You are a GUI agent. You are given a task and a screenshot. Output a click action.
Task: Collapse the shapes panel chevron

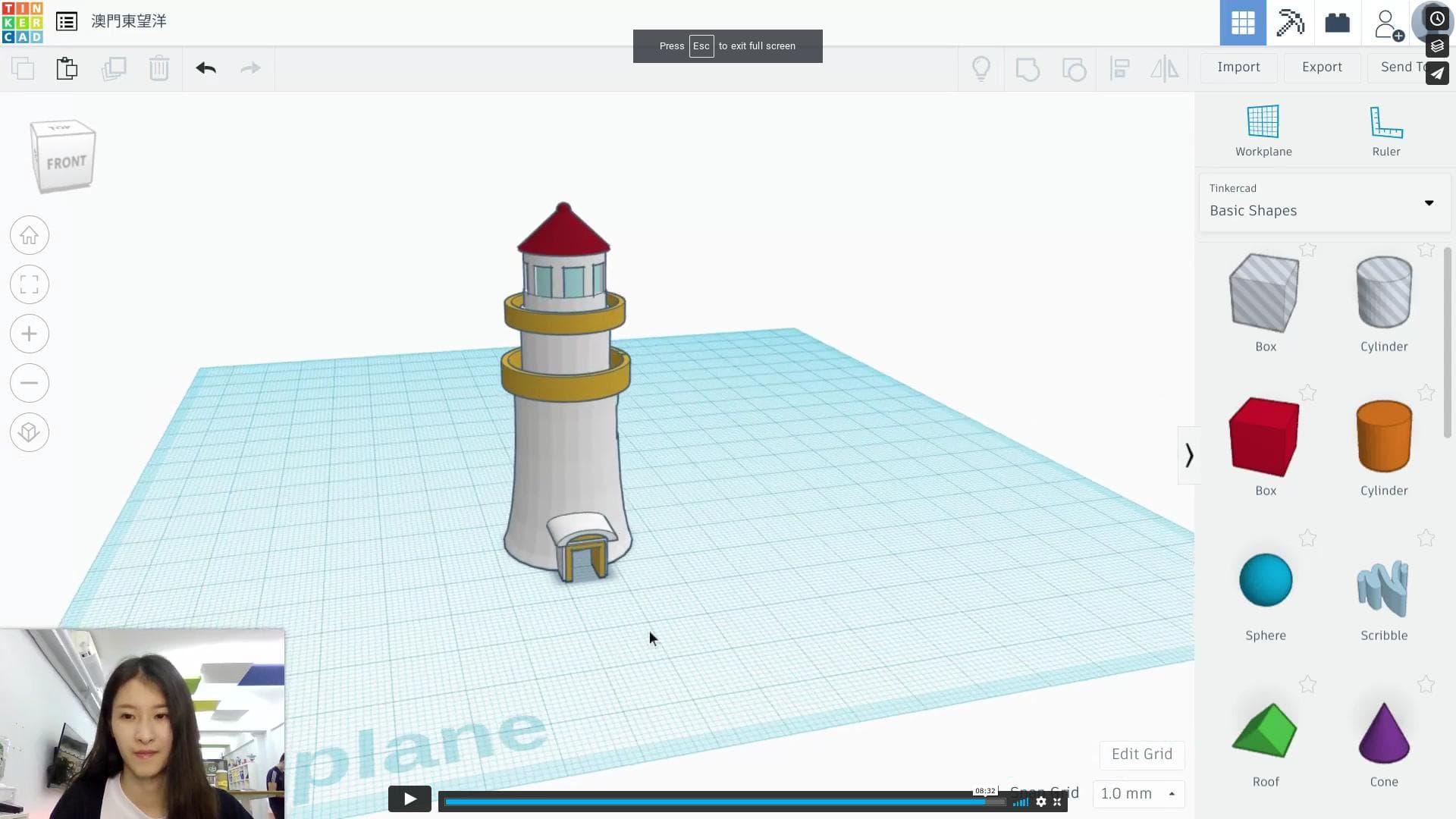pyautogui.click(x=1188, y=455)
